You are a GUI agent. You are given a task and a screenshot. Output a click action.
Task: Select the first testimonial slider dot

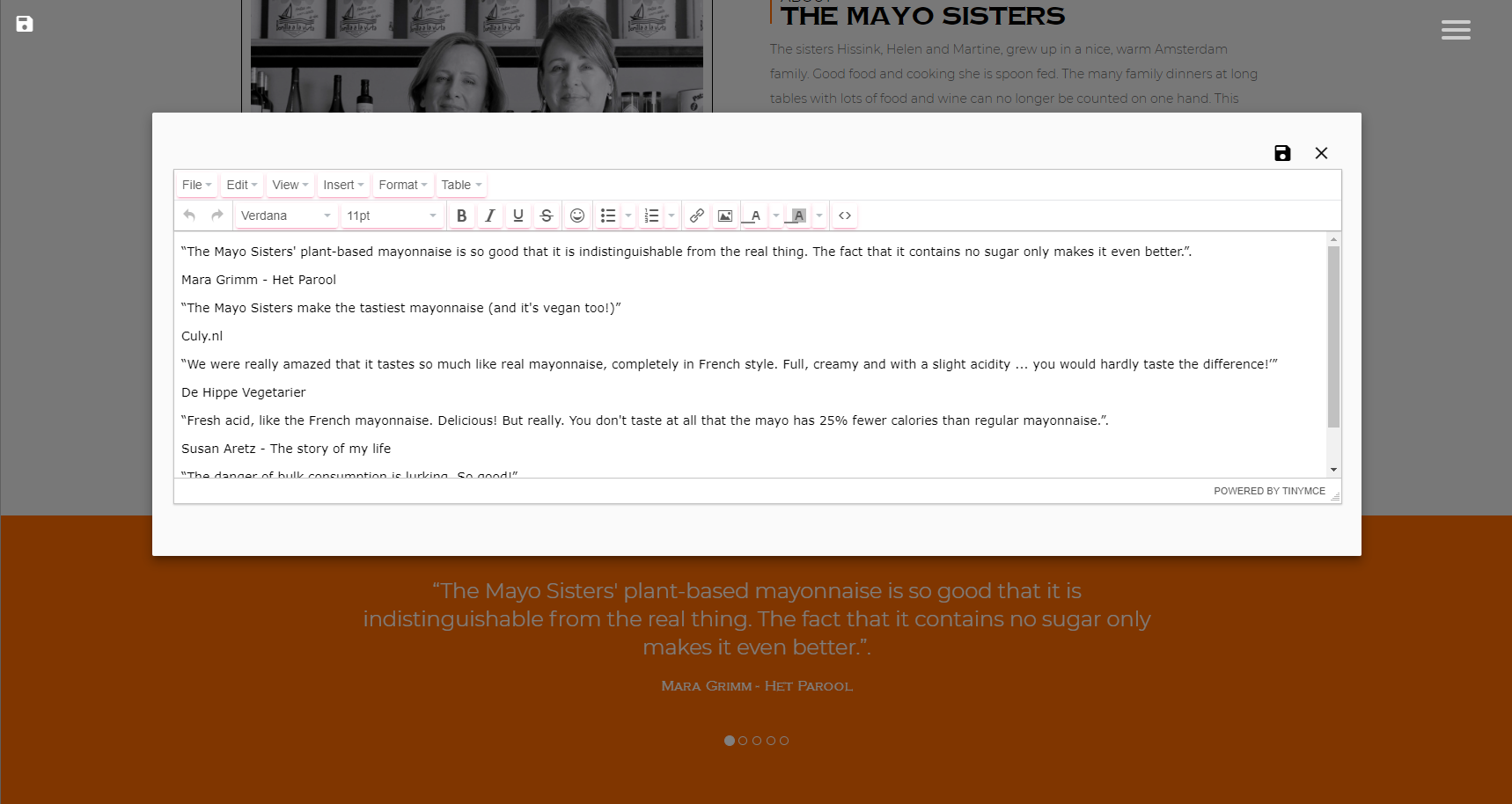730,741
